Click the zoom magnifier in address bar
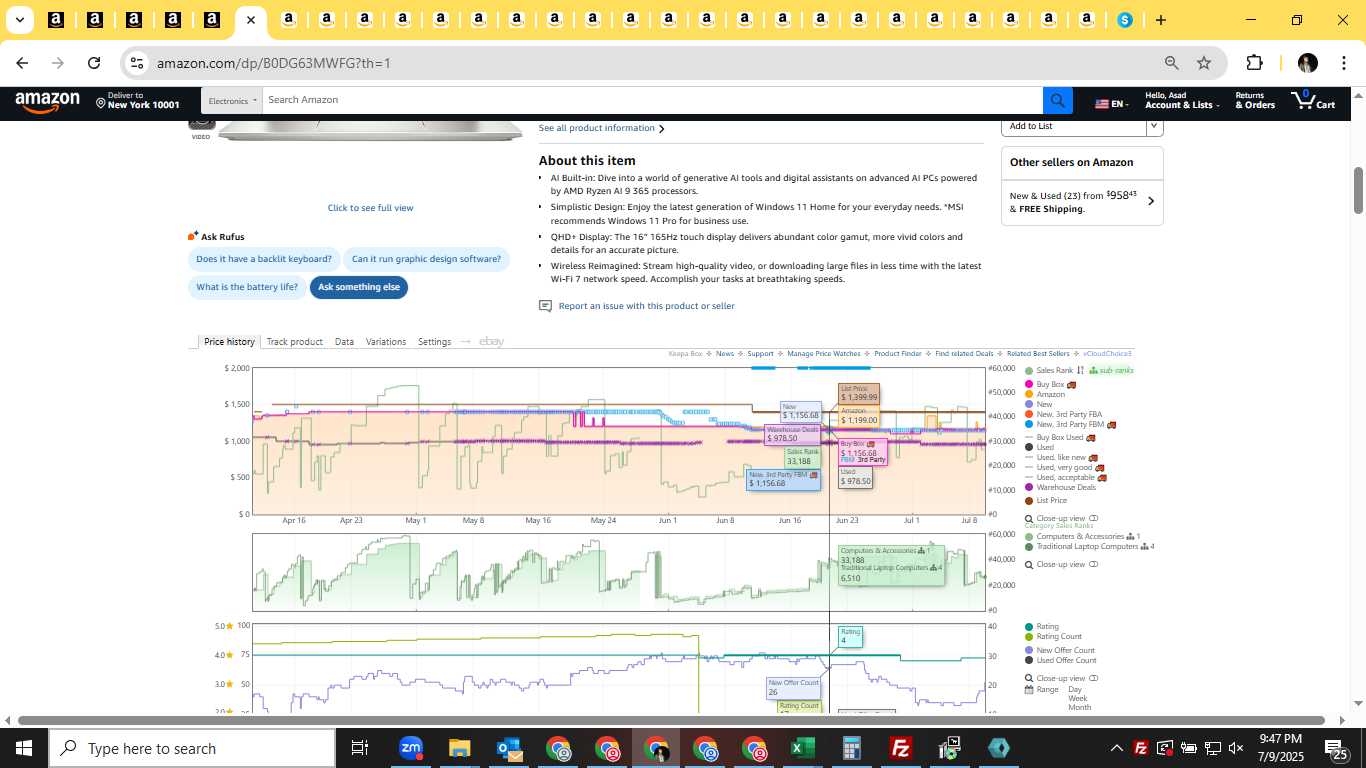The width and height of the screenshot is (1366, 768). 1171,63
